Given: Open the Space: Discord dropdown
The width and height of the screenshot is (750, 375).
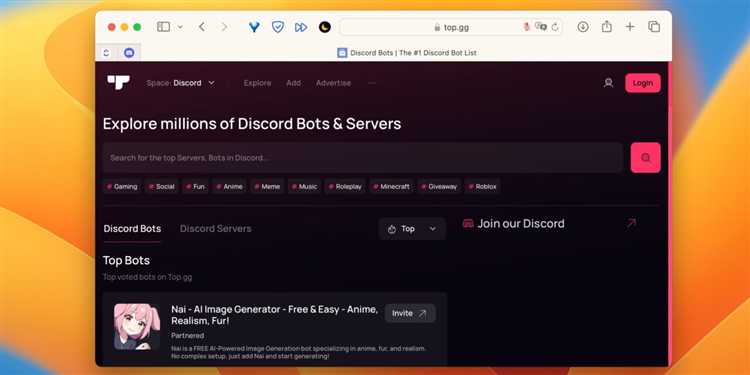Looking at the screenshot, I should (180, 83).
